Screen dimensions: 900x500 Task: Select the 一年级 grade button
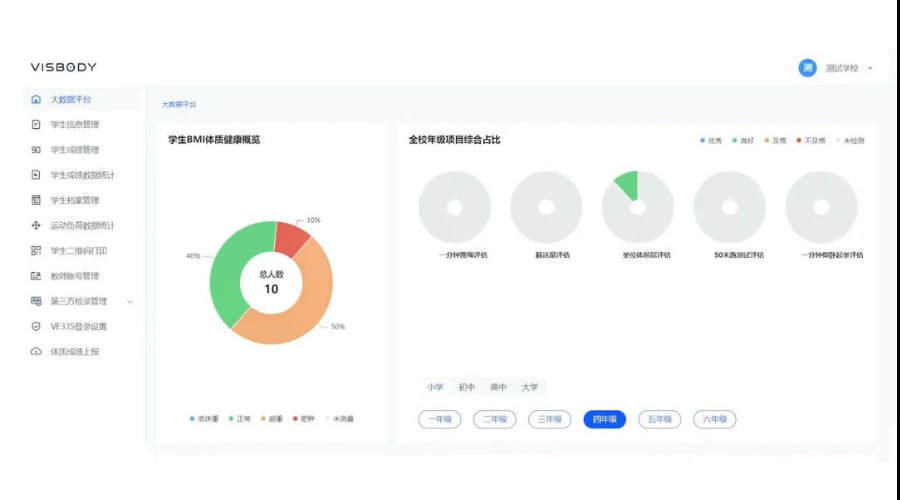point(439,419)
